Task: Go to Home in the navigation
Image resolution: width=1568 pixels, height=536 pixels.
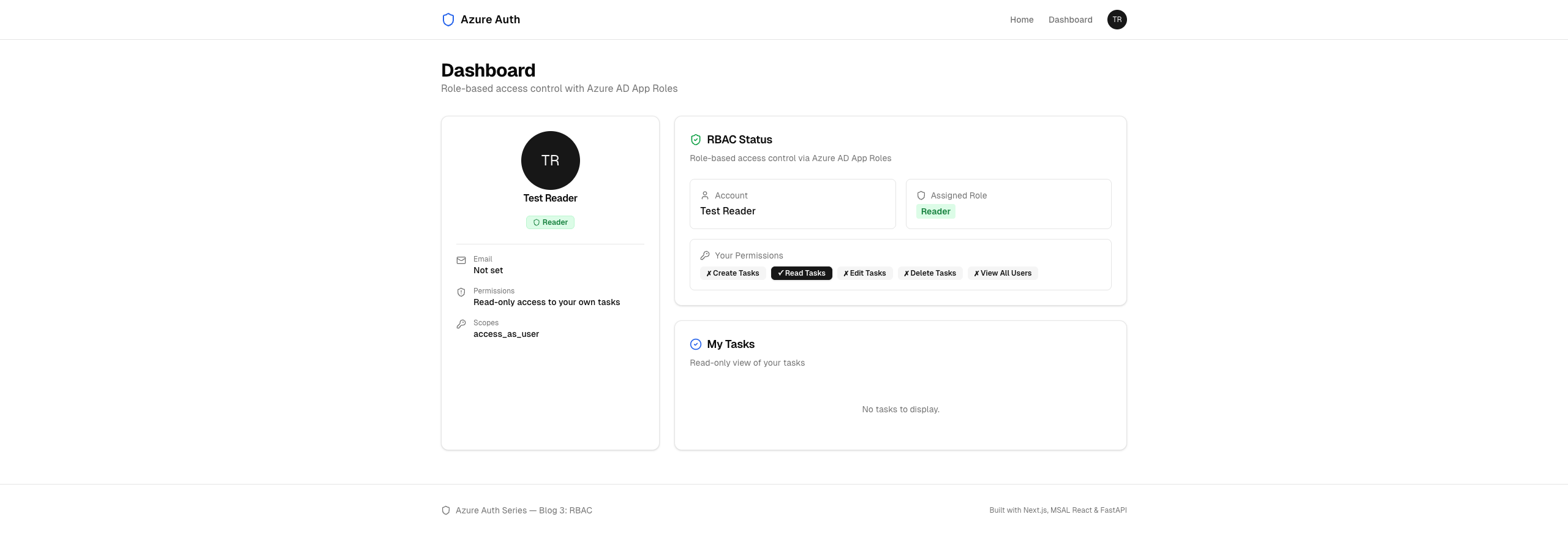Action: pos(1021,20)
